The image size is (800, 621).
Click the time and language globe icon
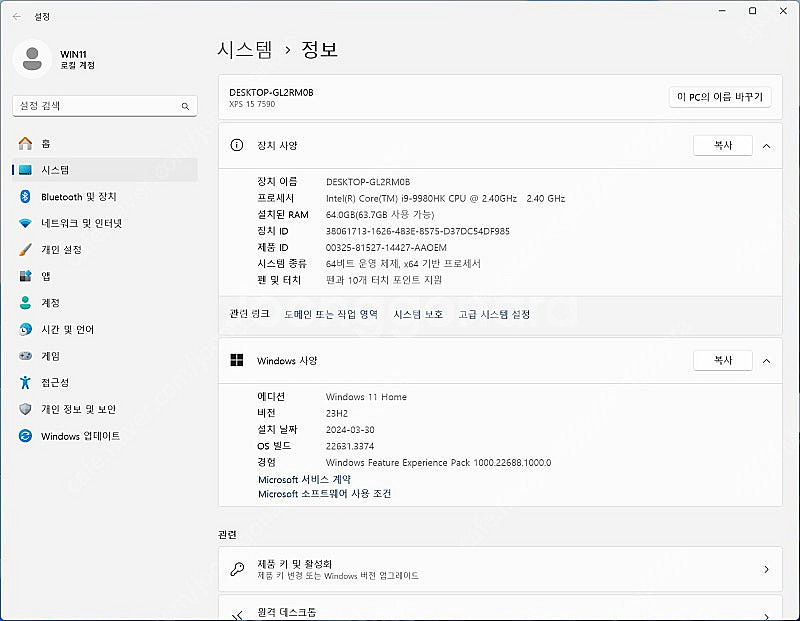click(25, 329)
